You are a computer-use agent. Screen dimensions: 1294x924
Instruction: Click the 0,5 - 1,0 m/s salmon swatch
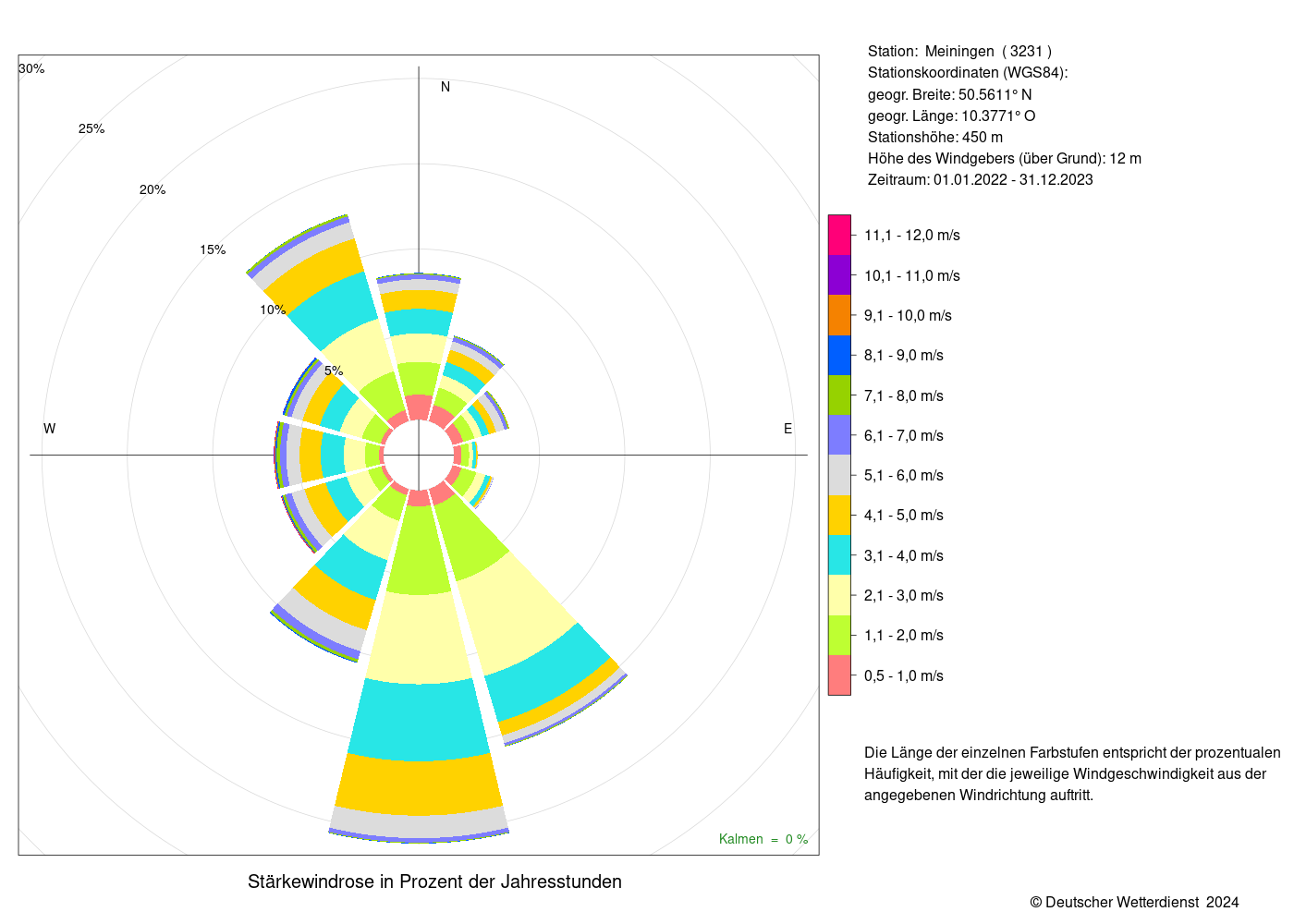pos(839,675)
